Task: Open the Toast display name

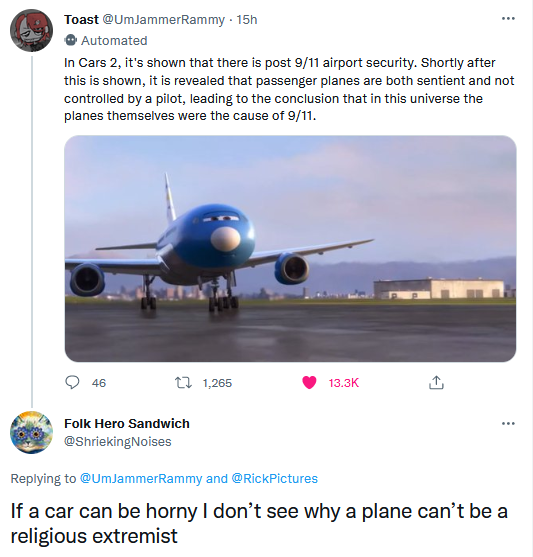Action: [x=81, y=20]
